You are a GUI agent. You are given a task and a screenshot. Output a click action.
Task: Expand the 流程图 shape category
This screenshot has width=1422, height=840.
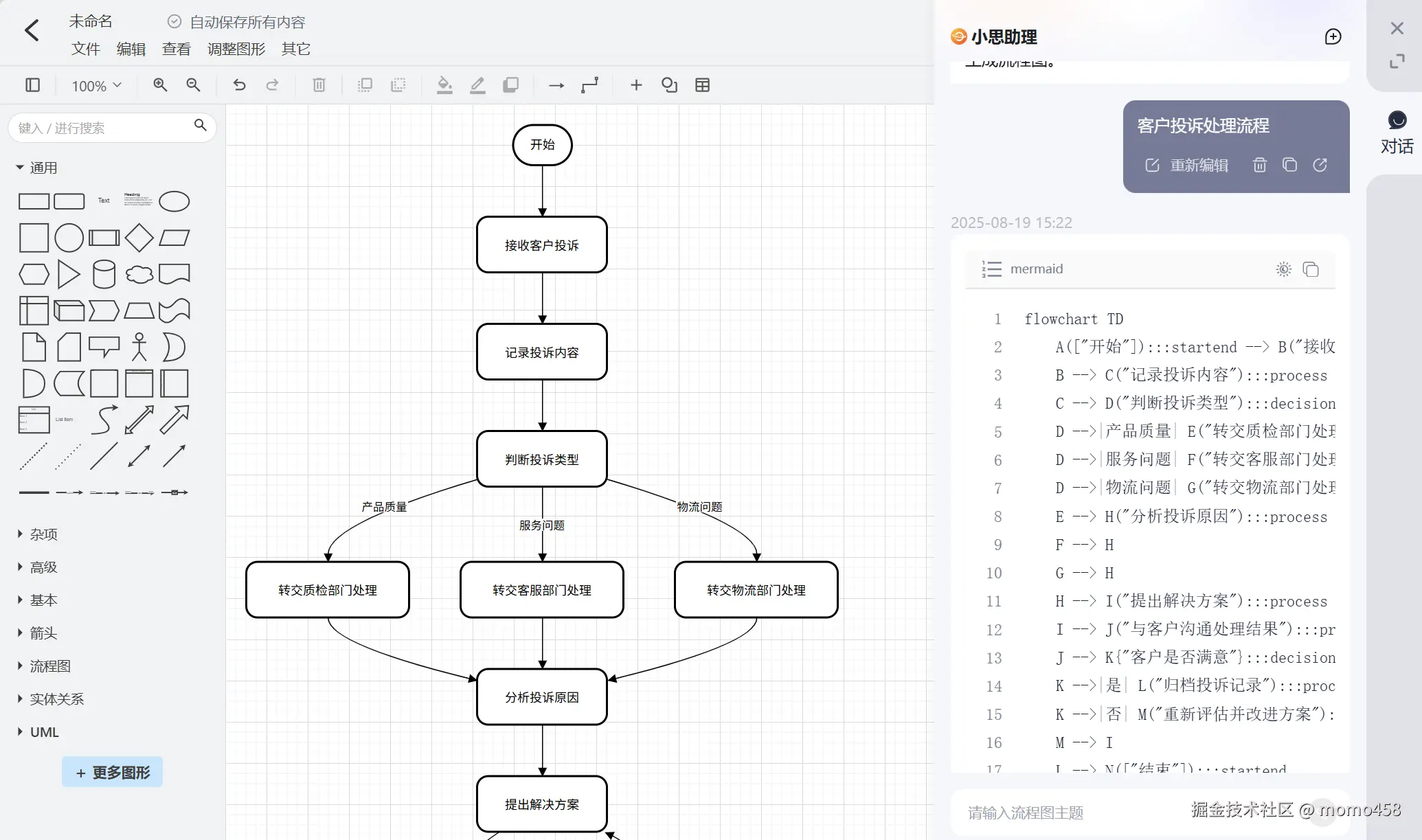[49, 666]
